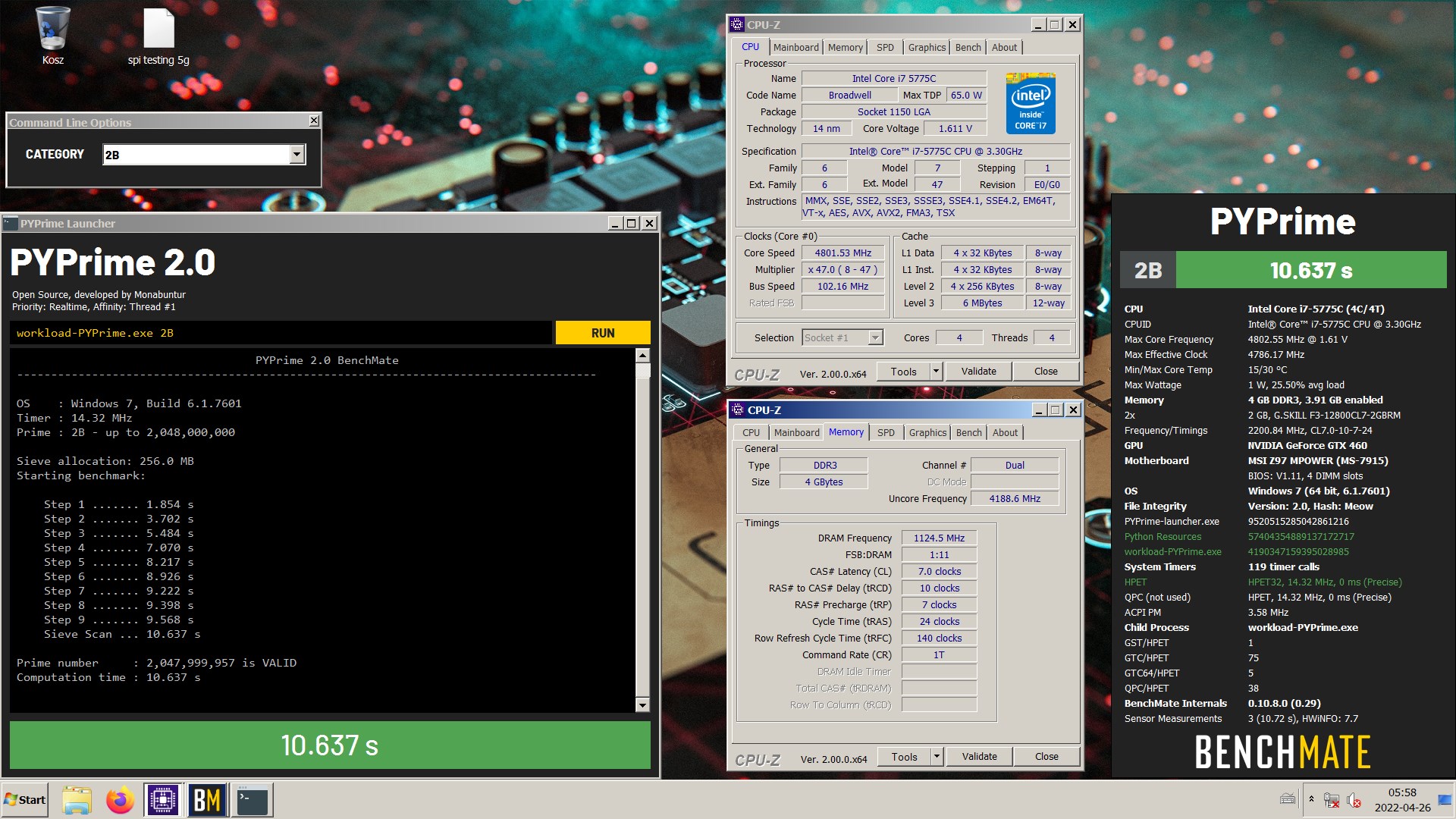Click the Intel Core i7 logo in CPU-Z
Viewport: 1456px width, 819px height.
click(1031, 103)
